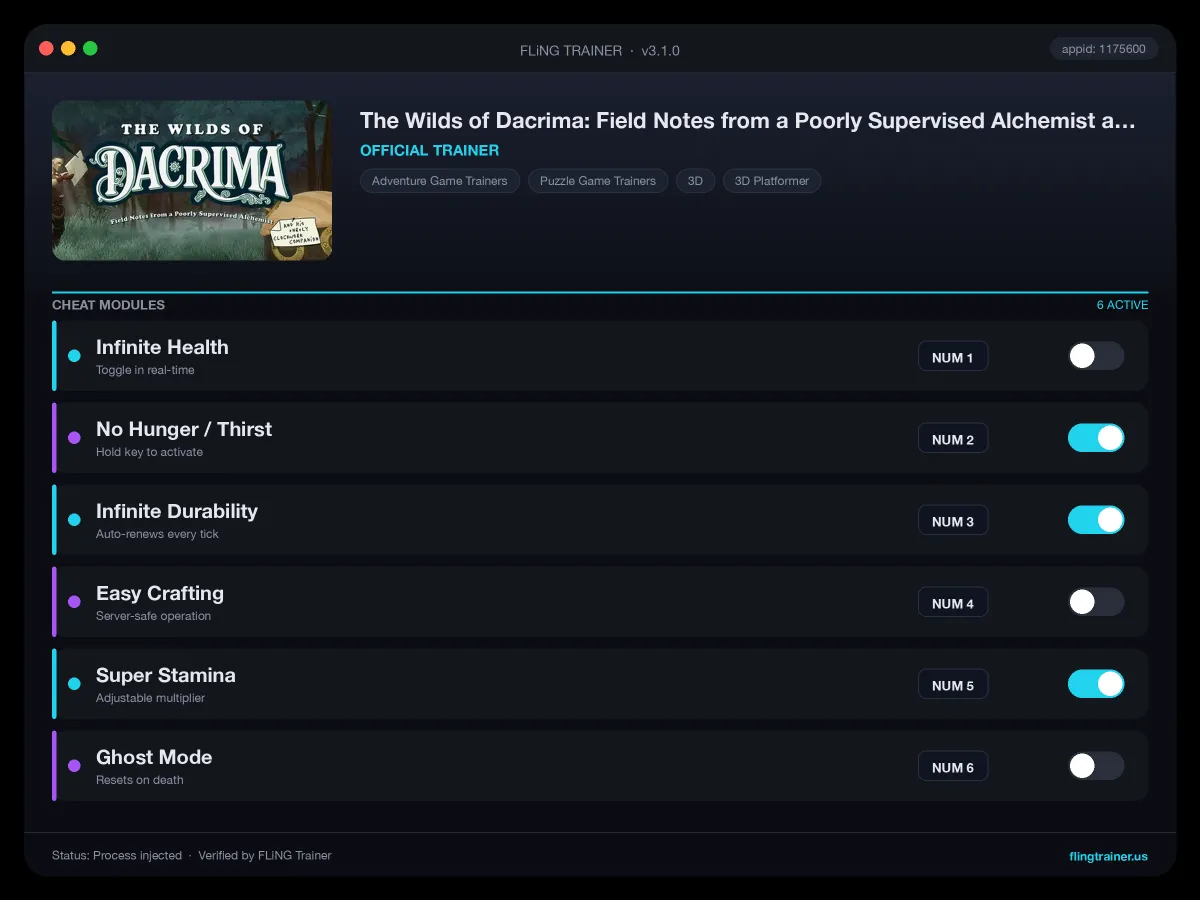Click the purple dot beside Ghost Mode
The height and width of the screenshot is (900, 1200).
tap(74, 766)
